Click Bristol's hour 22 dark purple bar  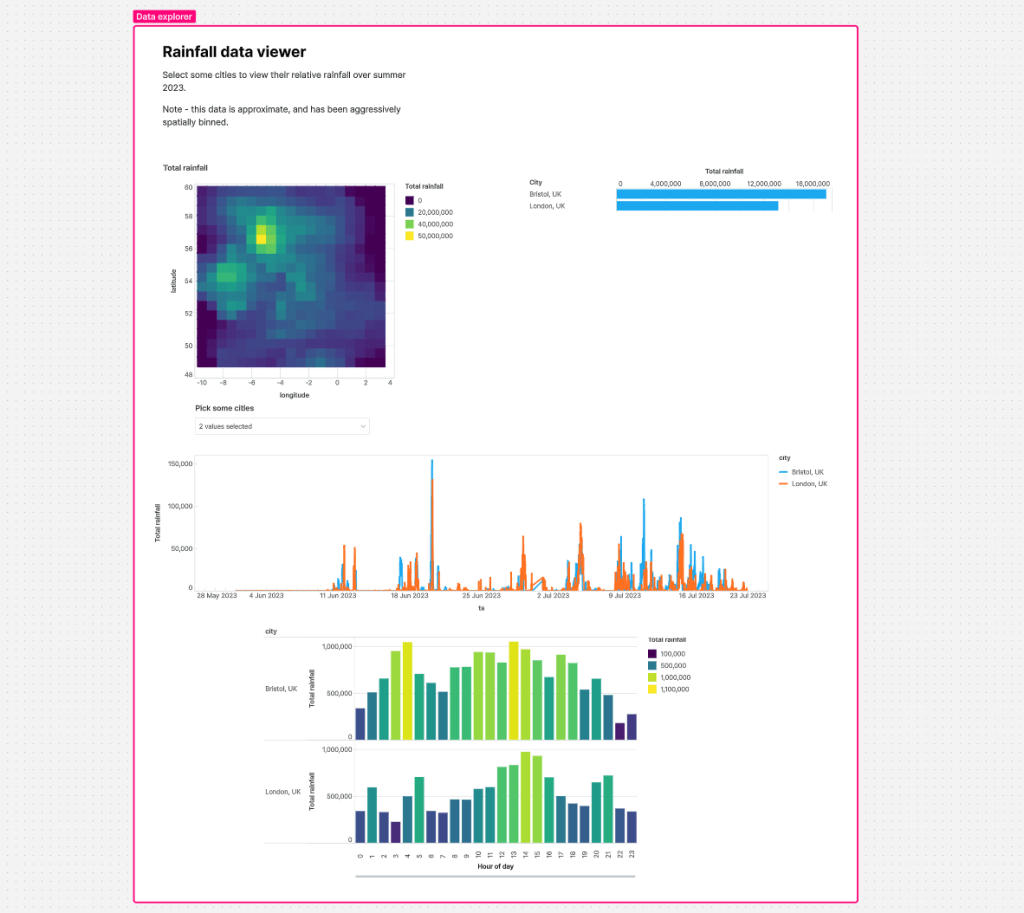tap(620, 731)
